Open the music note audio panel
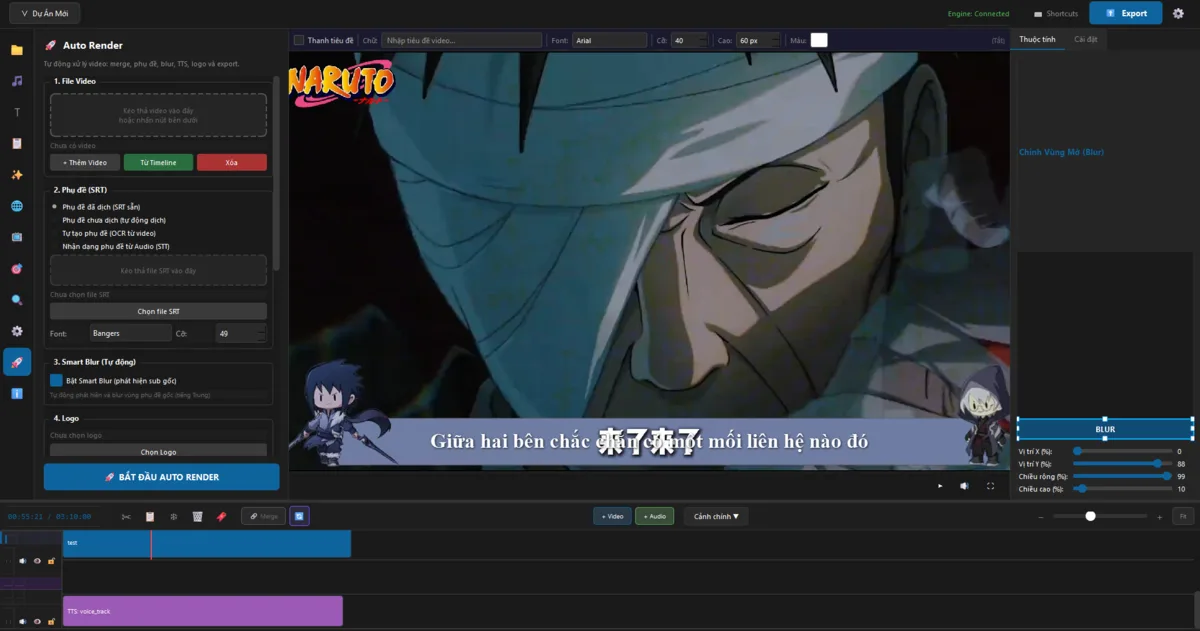This screenshot has width=1200, height=631. pos(17,80)
